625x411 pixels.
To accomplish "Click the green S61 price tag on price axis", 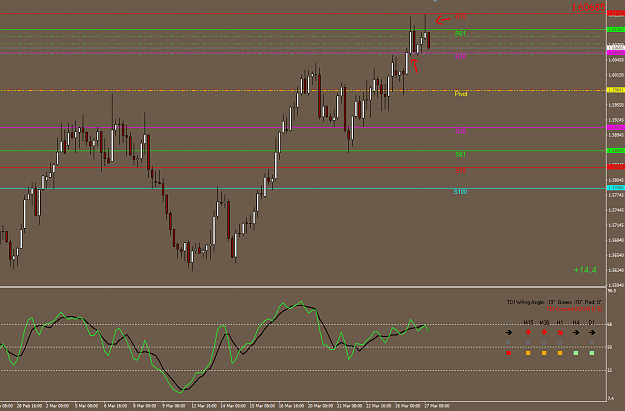I will (615, 151).
